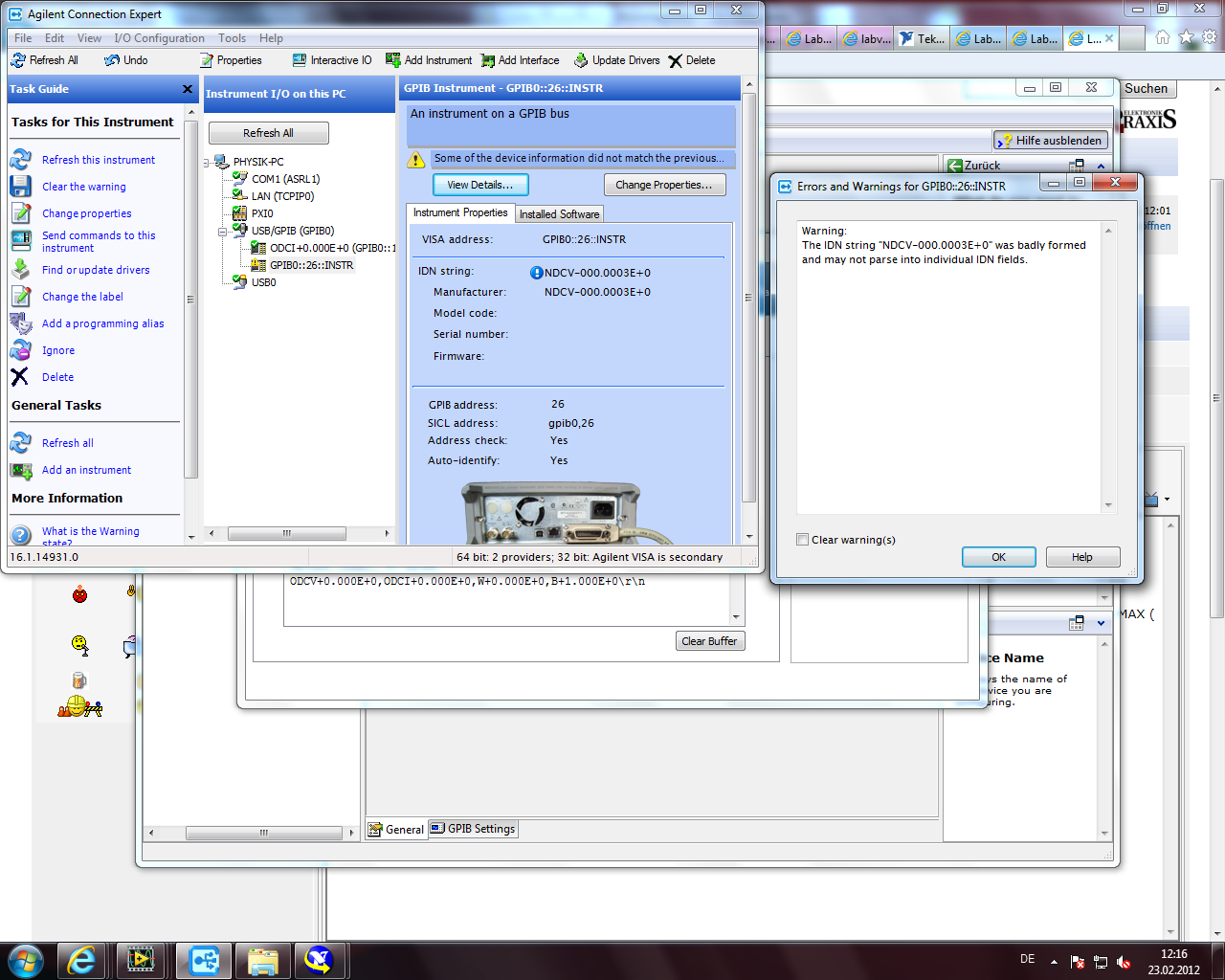Click the Add an instrument task icon

tap(21, 470)
